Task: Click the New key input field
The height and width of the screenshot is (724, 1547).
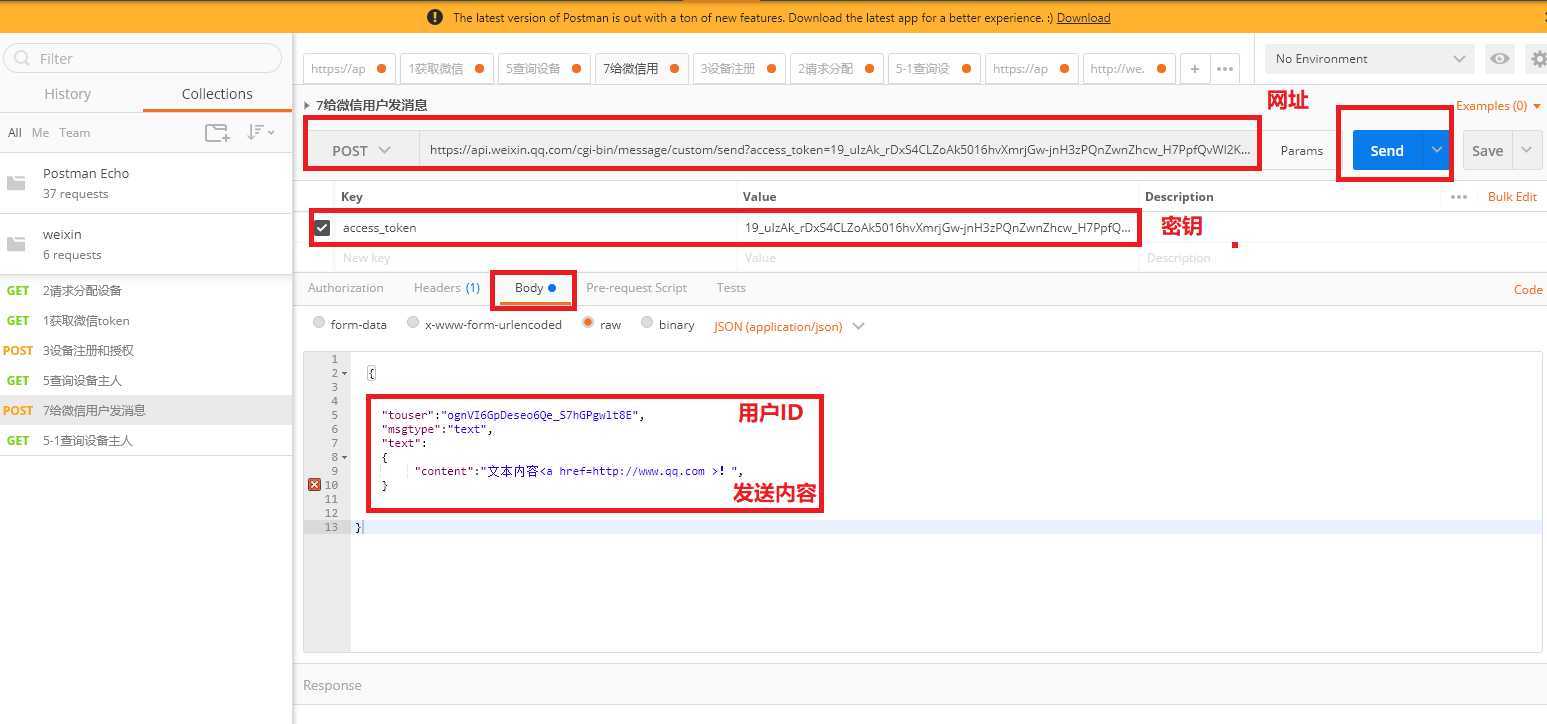Action: tap(537, 258)
